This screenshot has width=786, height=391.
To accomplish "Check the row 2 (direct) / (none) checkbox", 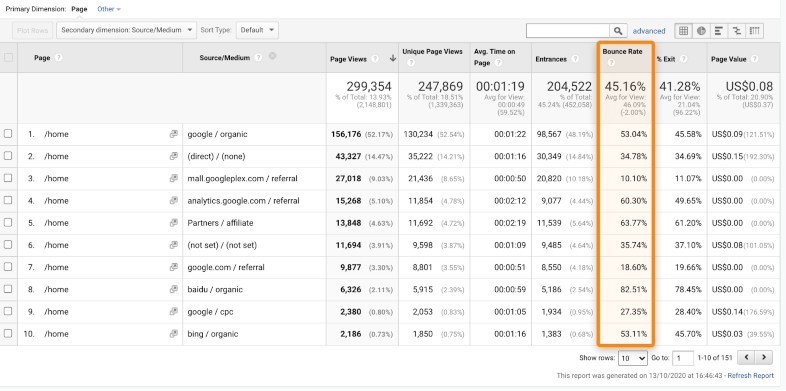I will tap(8, 156).
